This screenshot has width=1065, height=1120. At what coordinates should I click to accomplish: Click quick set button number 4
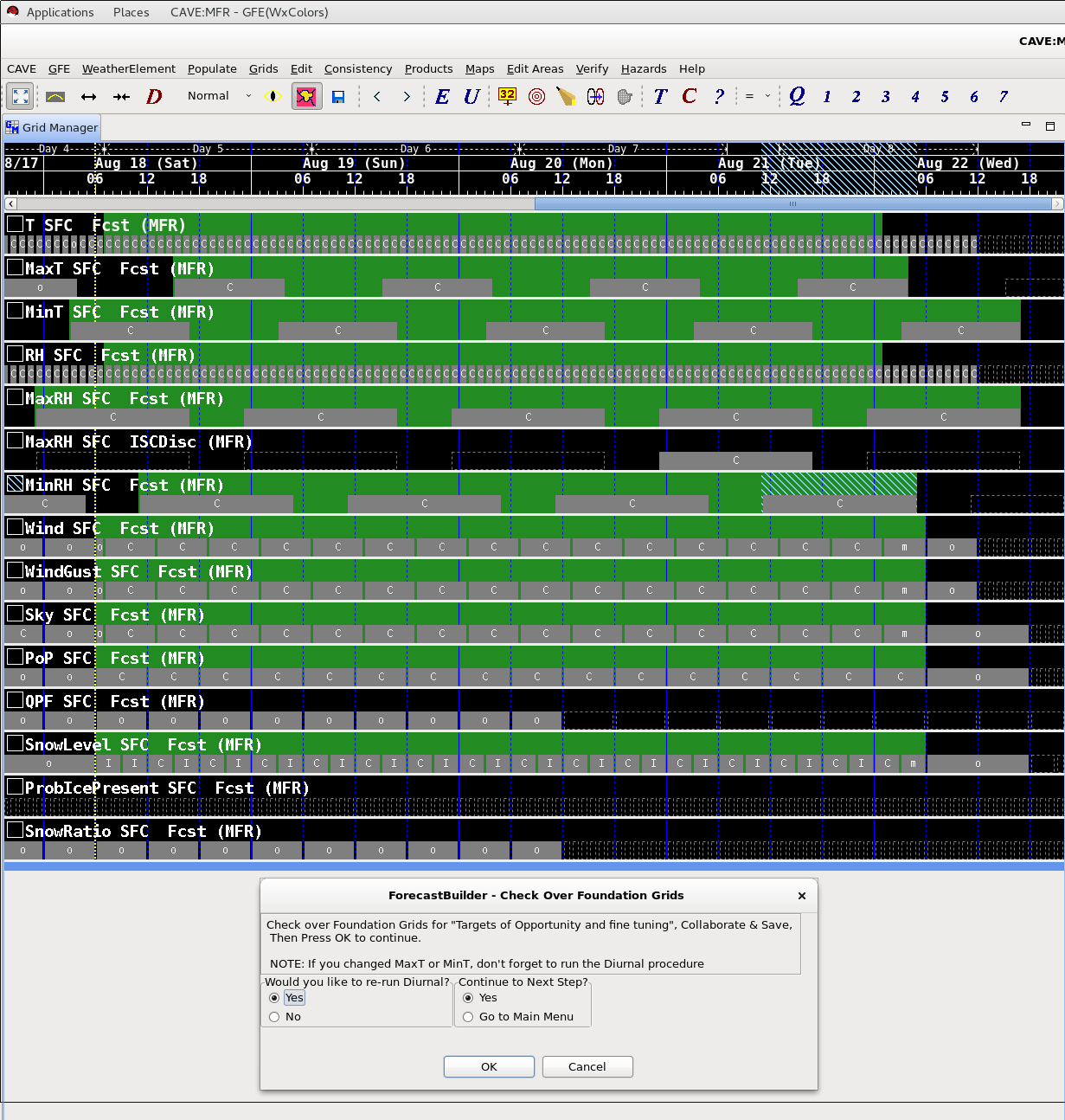[915, 96]
